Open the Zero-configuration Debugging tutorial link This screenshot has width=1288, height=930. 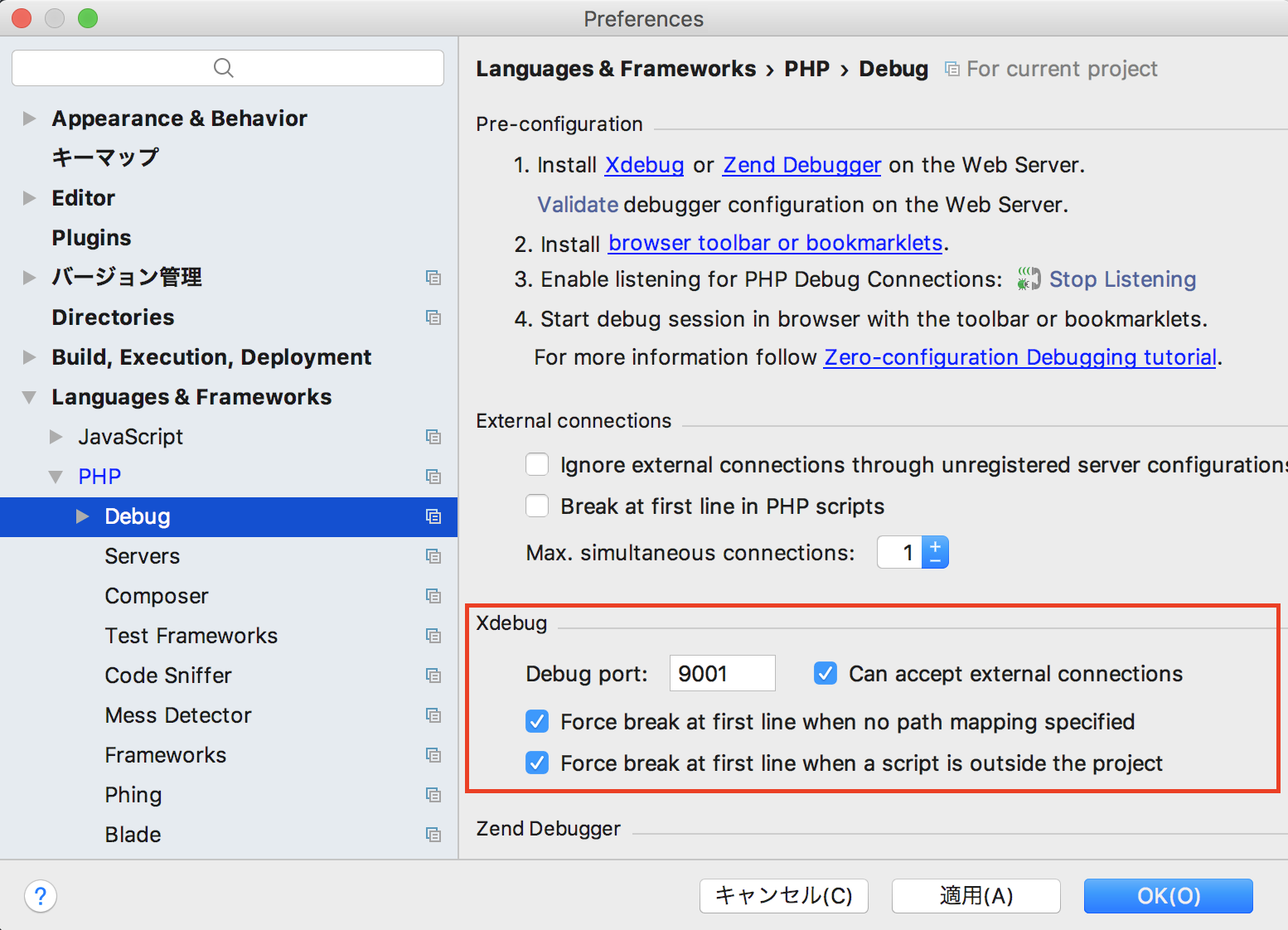click(x=1020, y=357)
